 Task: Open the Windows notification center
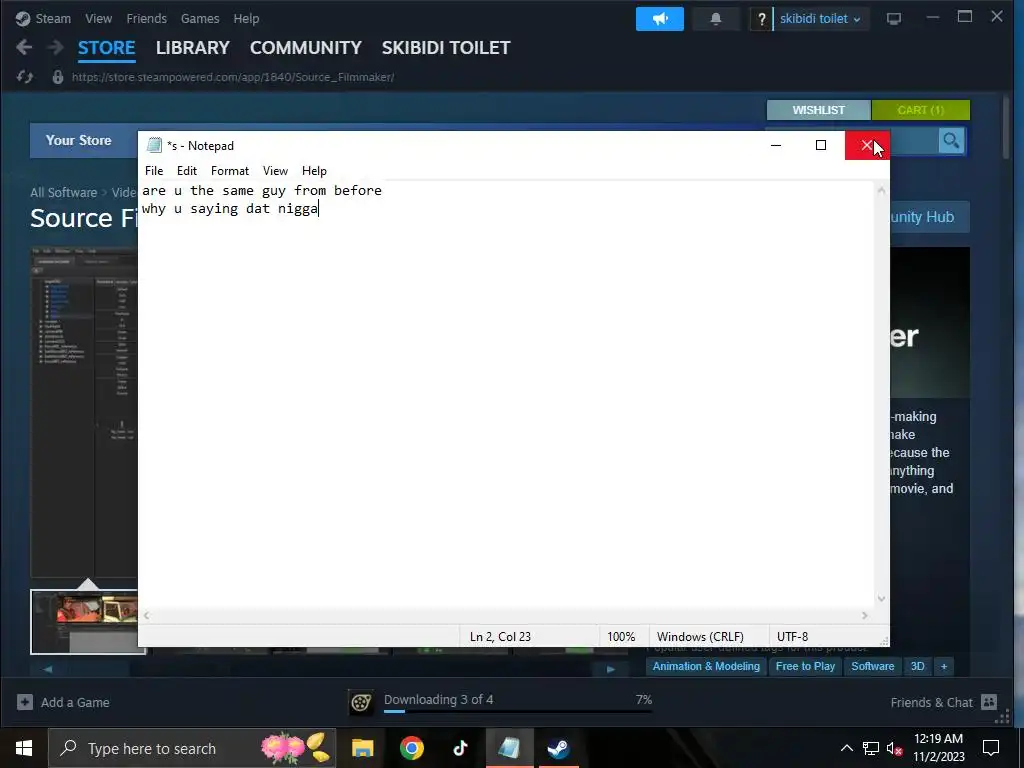pos(991,748)
